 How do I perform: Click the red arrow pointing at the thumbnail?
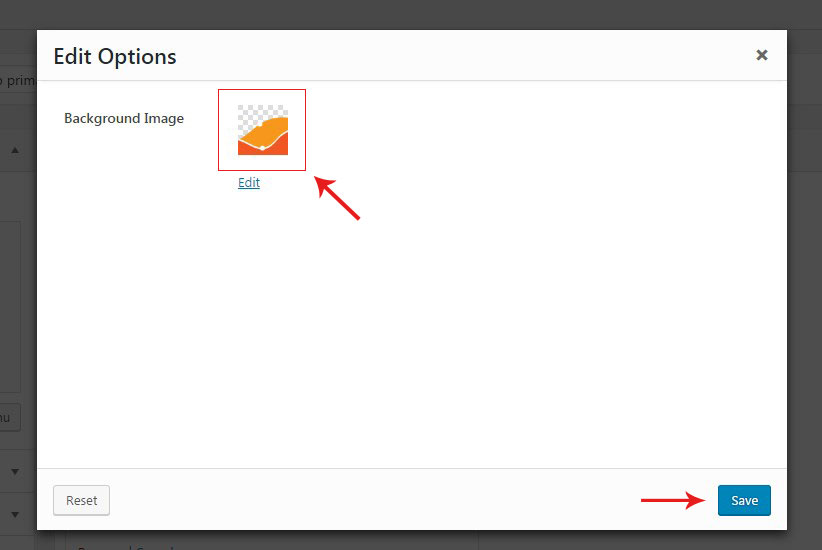(x=337, y=197)
